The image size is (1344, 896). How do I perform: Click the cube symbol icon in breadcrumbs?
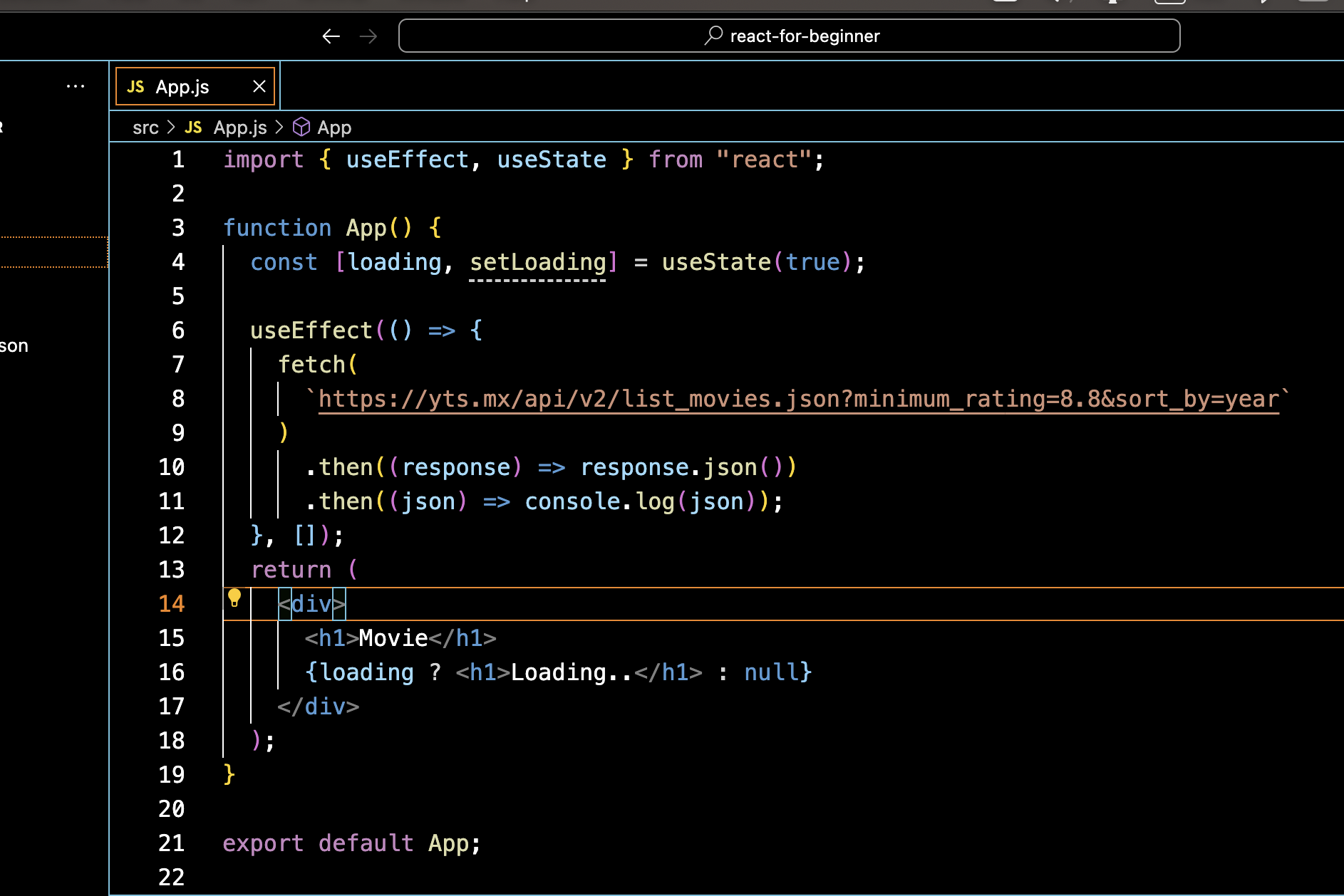[x=301, y=127]
